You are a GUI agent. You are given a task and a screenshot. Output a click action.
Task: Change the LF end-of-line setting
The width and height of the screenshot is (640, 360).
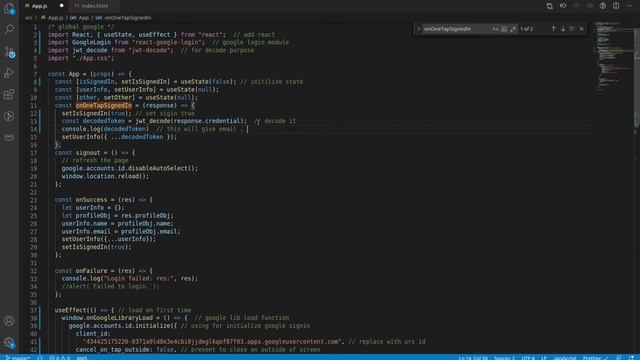tap(544, 358)
